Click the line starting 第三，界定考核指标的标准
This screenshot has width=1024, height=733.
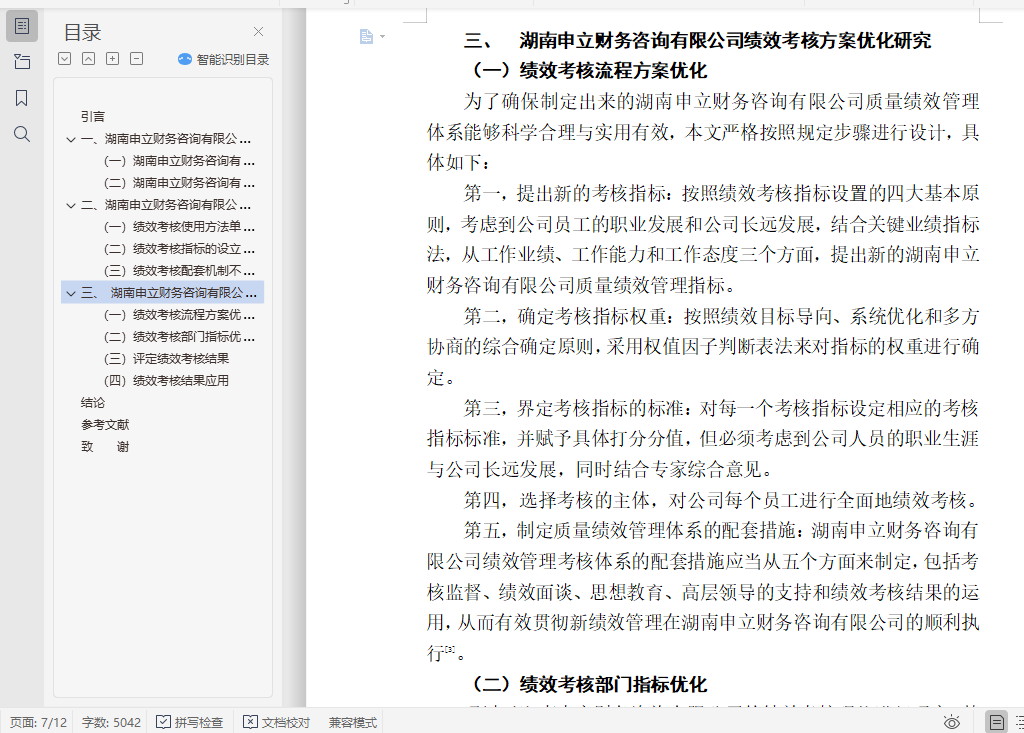[722, 408]
